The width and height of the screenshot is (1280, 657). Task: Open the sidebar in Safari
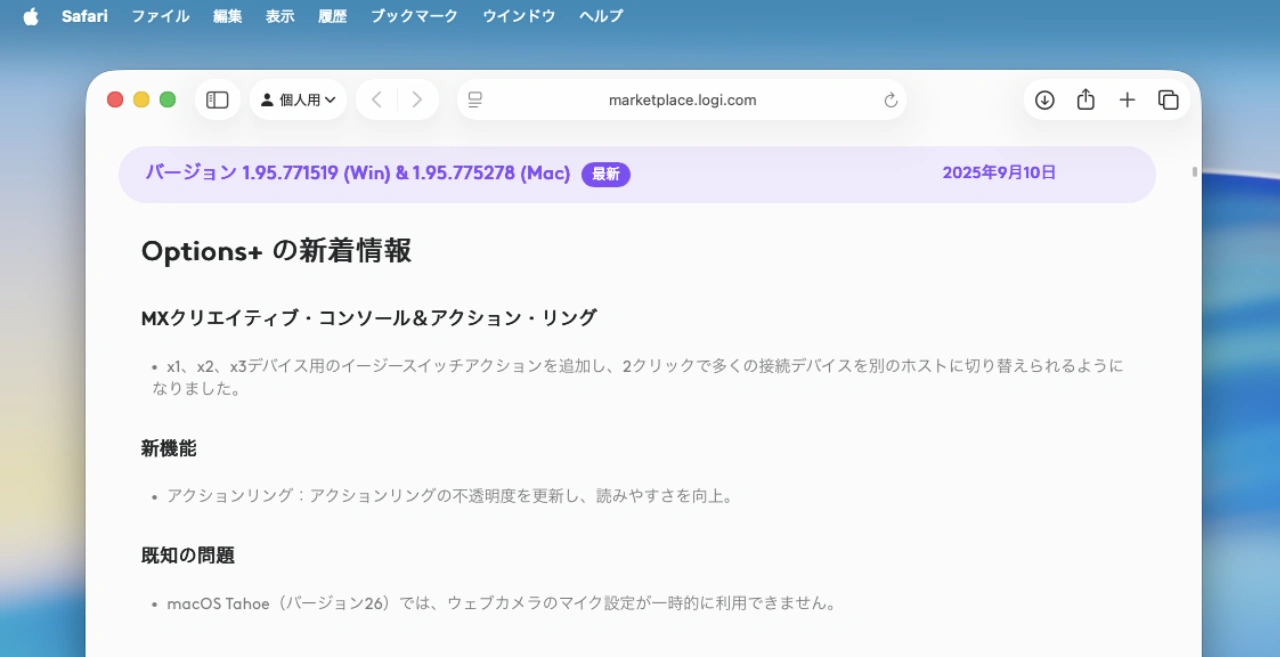tap(217, 99)
